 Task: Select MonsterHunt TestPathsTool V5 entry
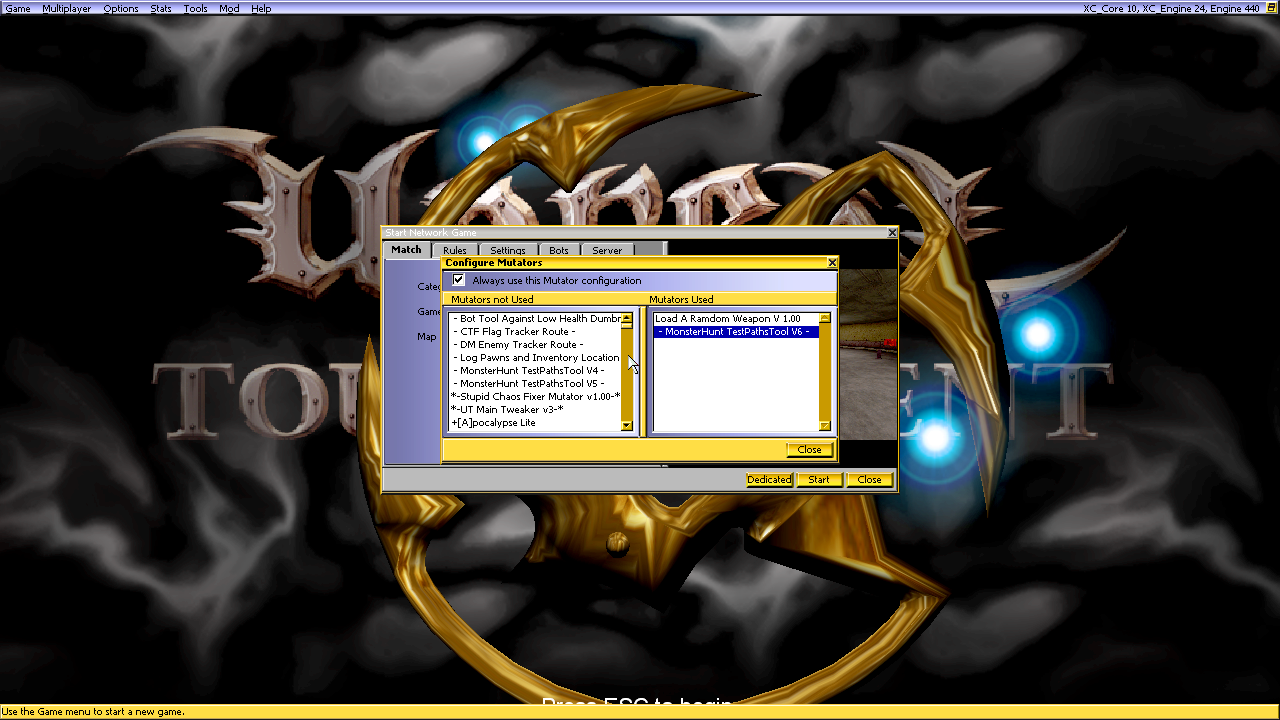pyautogui.click(x=535, y=384)
